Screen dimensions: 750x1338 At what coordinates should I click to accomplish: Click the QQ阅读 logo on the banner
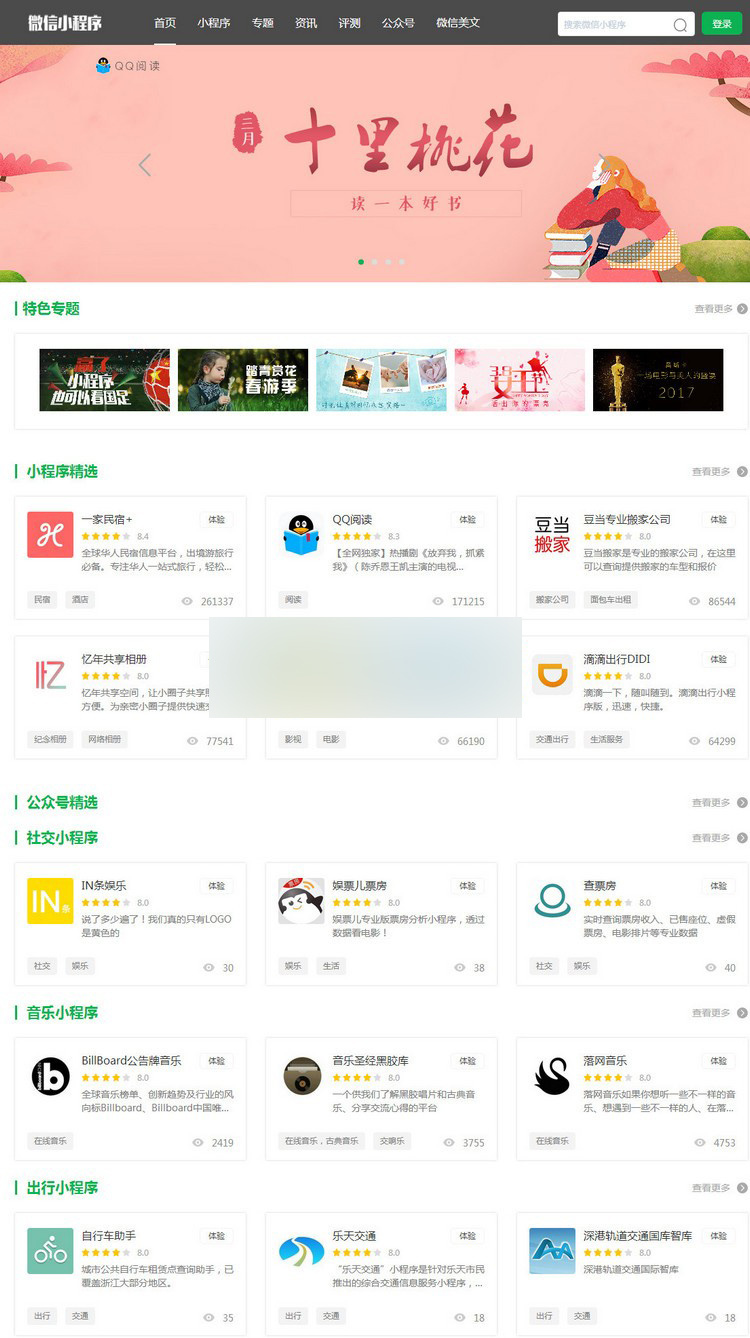(x=127, y=65)
